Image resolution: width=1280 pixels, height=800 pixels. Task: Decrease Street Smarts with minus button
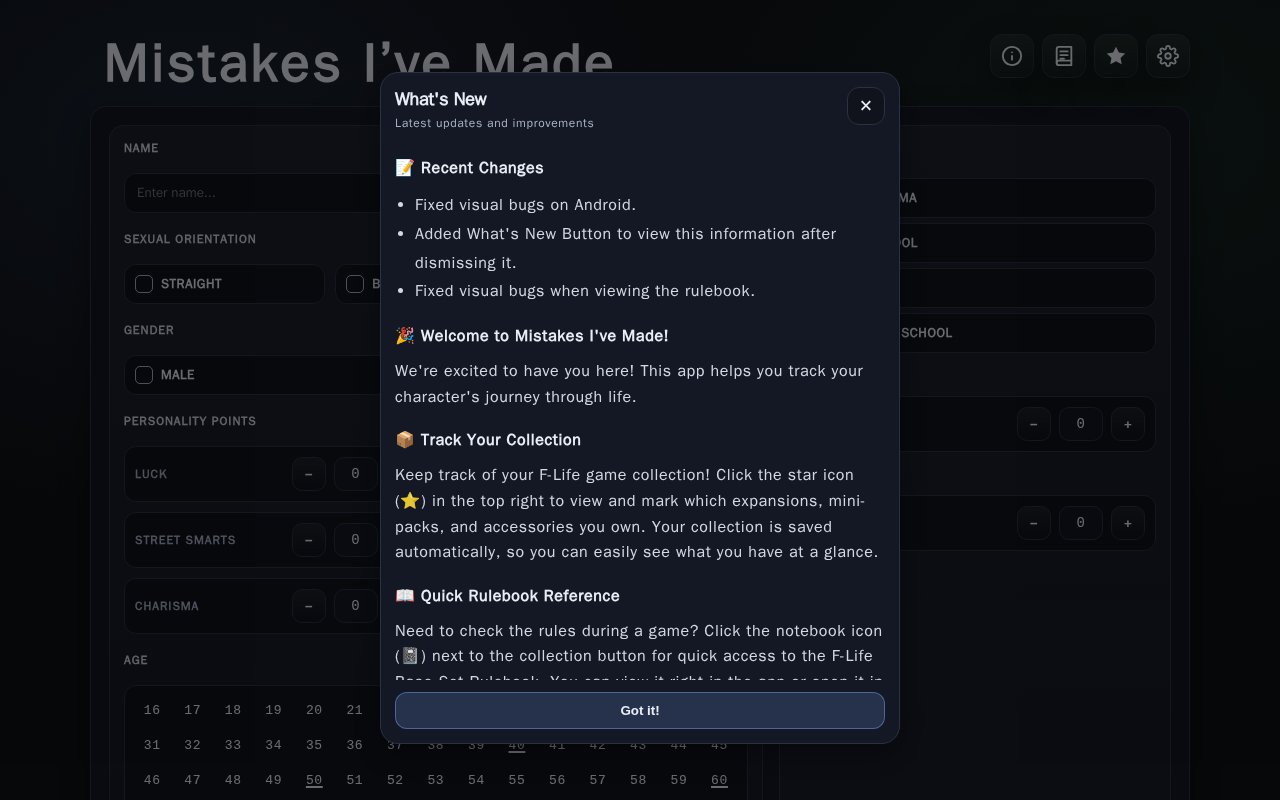309,540
